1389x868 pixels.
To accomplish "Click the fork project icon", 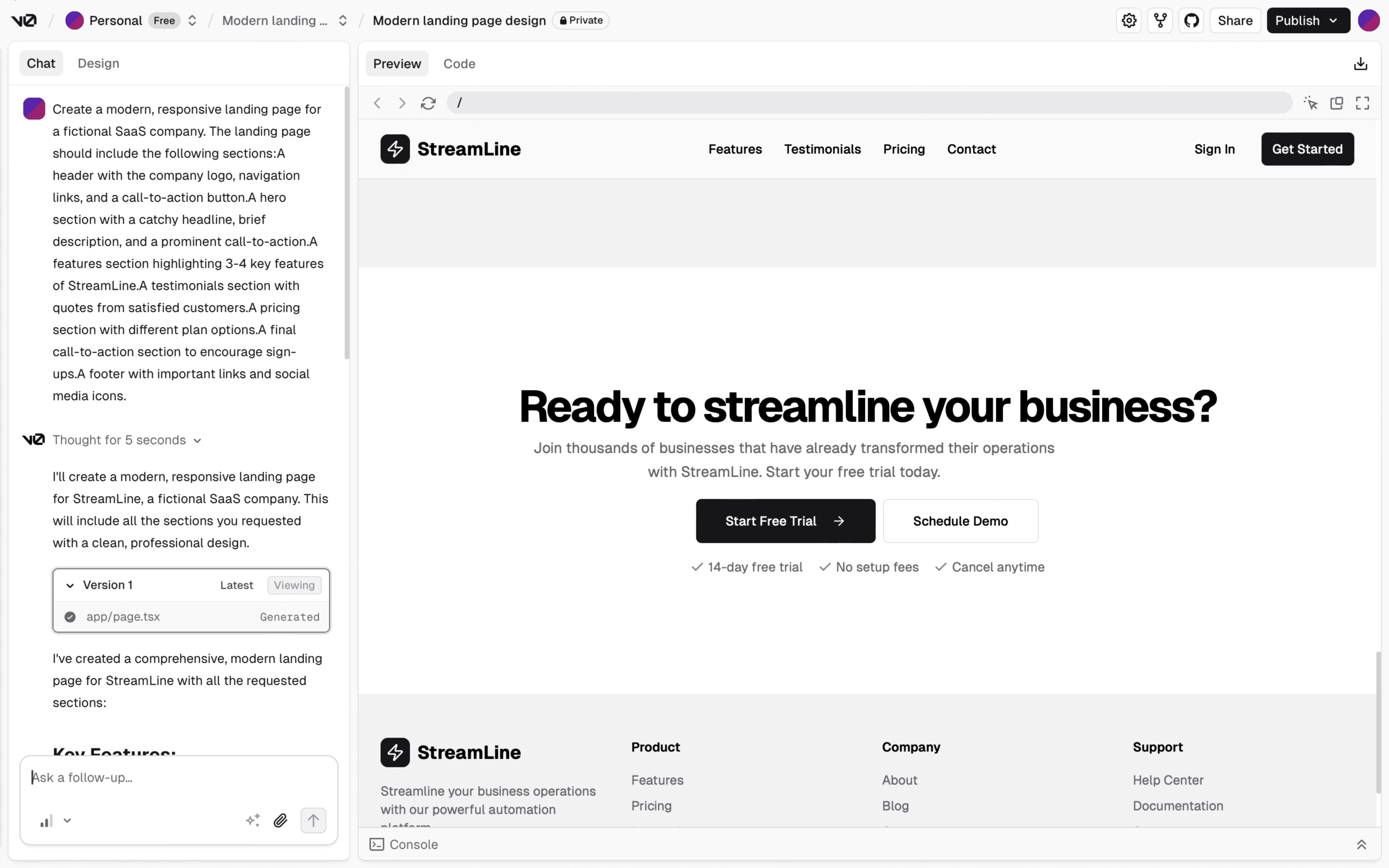I will click(1160, 21).
